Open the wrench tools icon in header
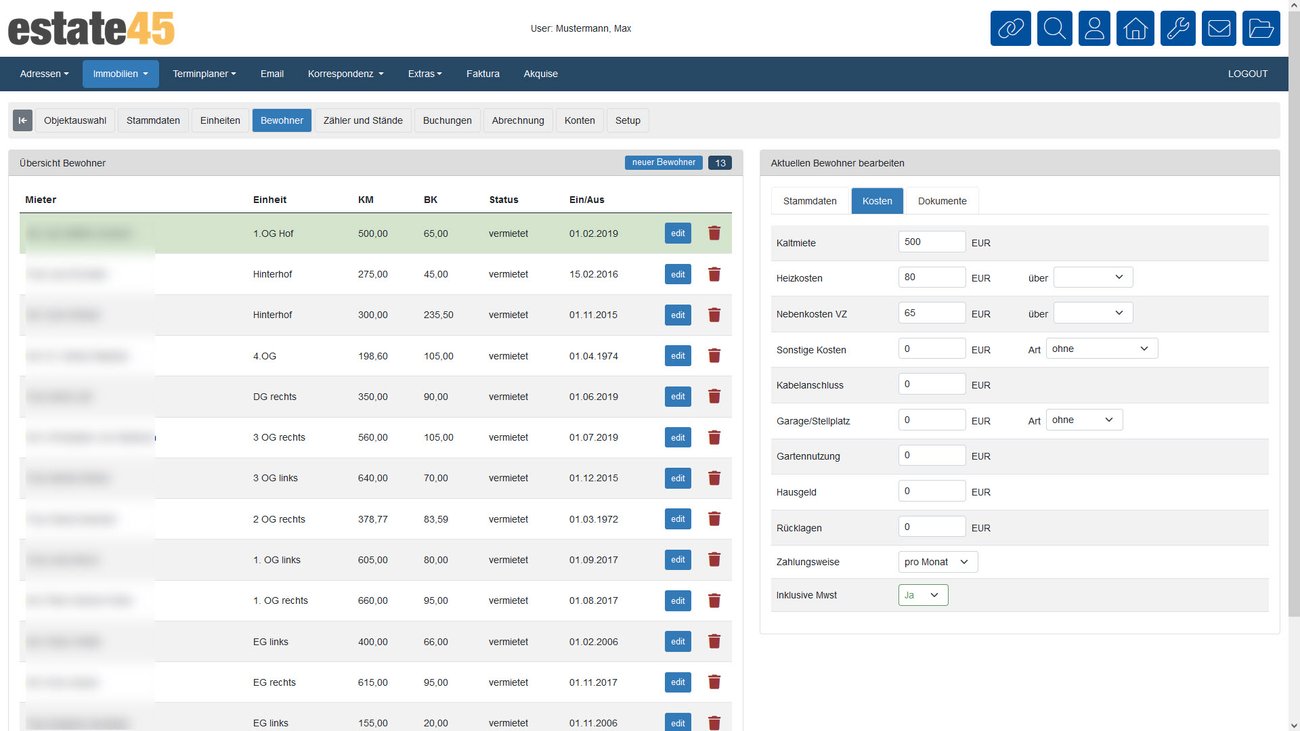The width and height of the screenshot is (1300, 731). (1178, 28)
